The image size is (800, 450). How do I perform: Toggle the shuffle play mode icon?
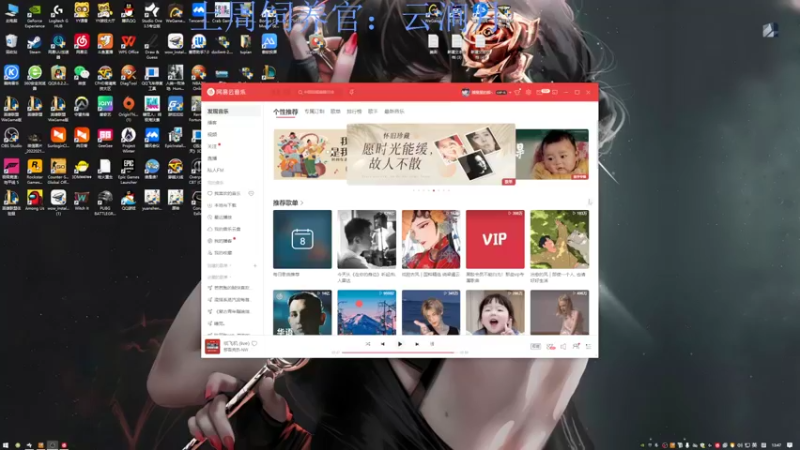(367, 344)
